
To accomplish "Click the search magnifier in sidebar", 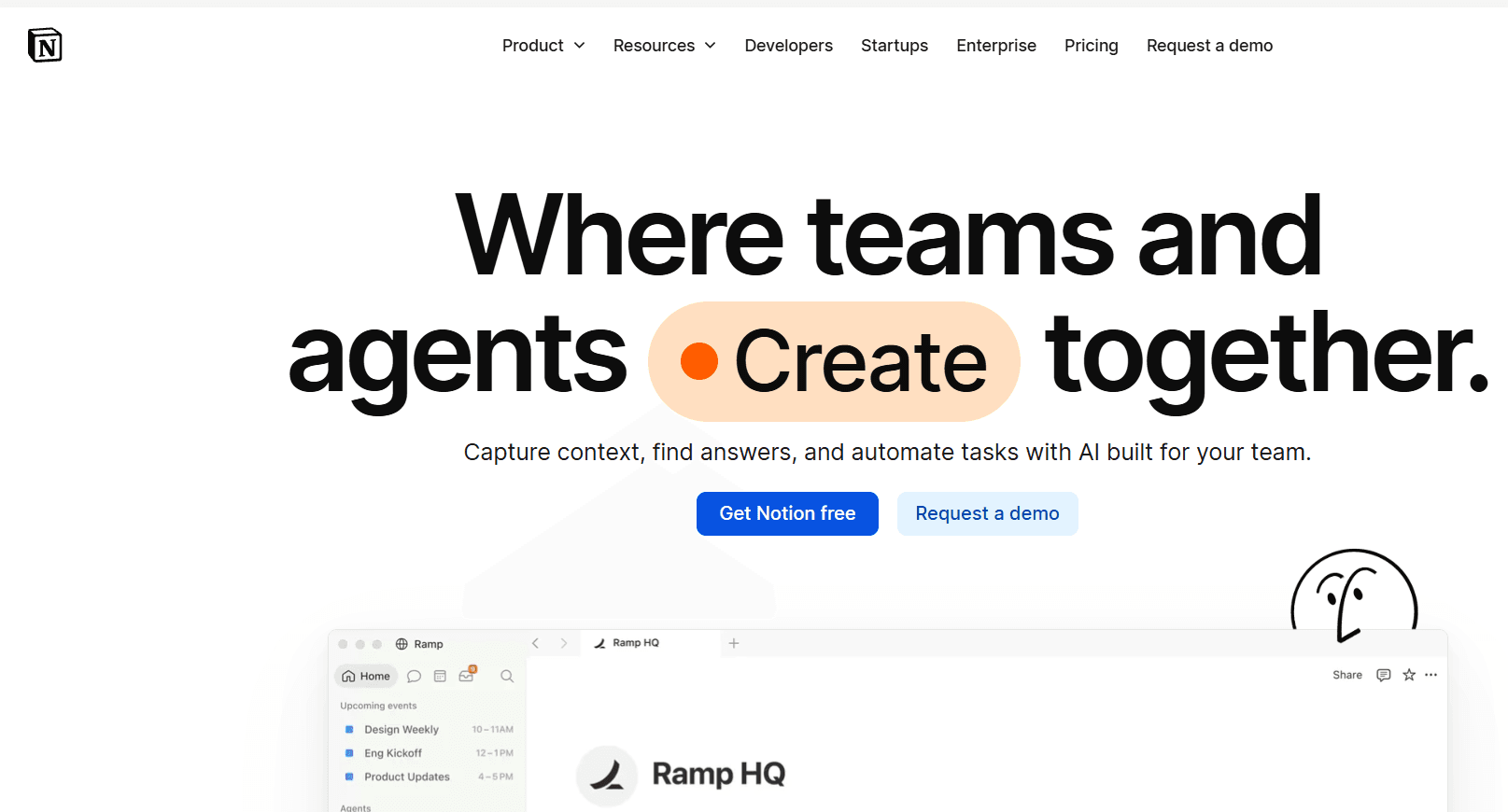I will (507, 676).
